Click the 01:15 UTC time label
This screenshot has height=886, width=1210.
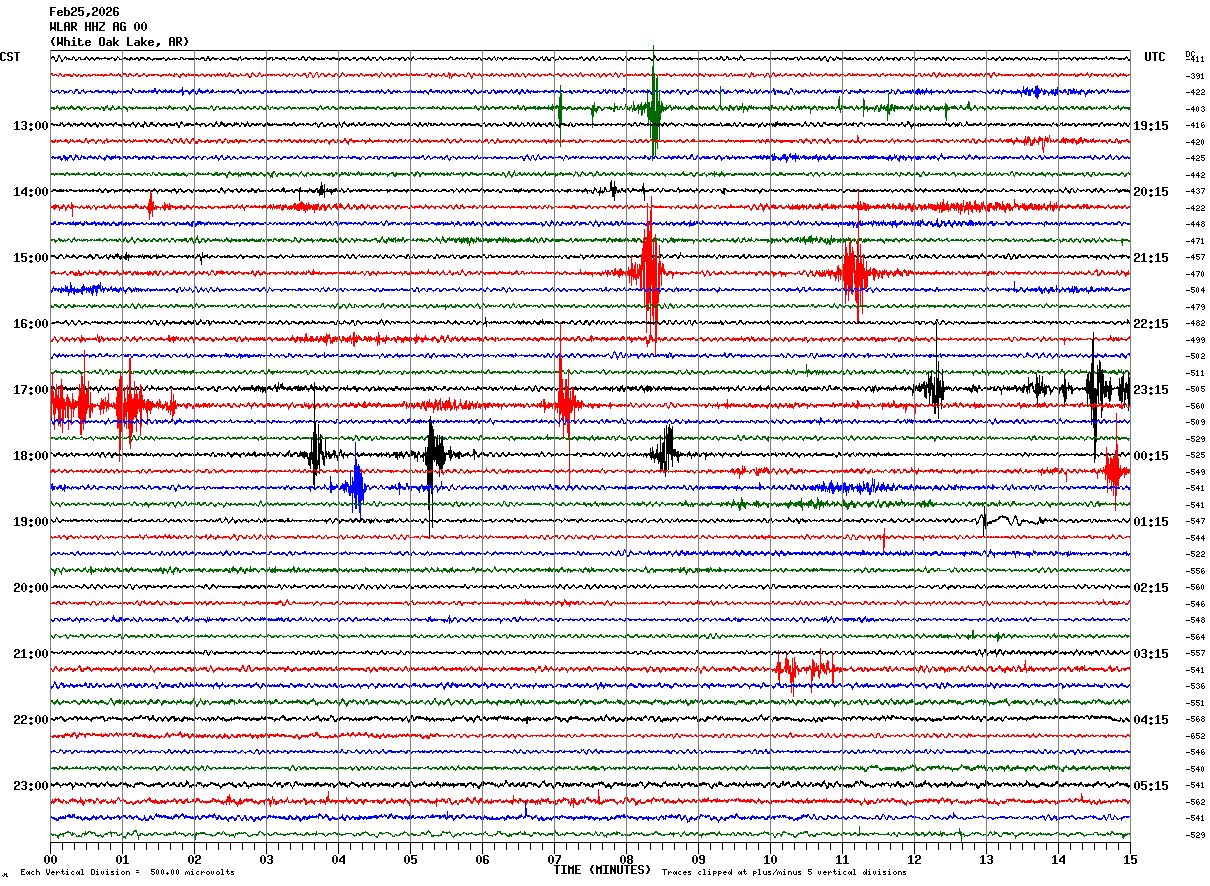pos(1151,522)
